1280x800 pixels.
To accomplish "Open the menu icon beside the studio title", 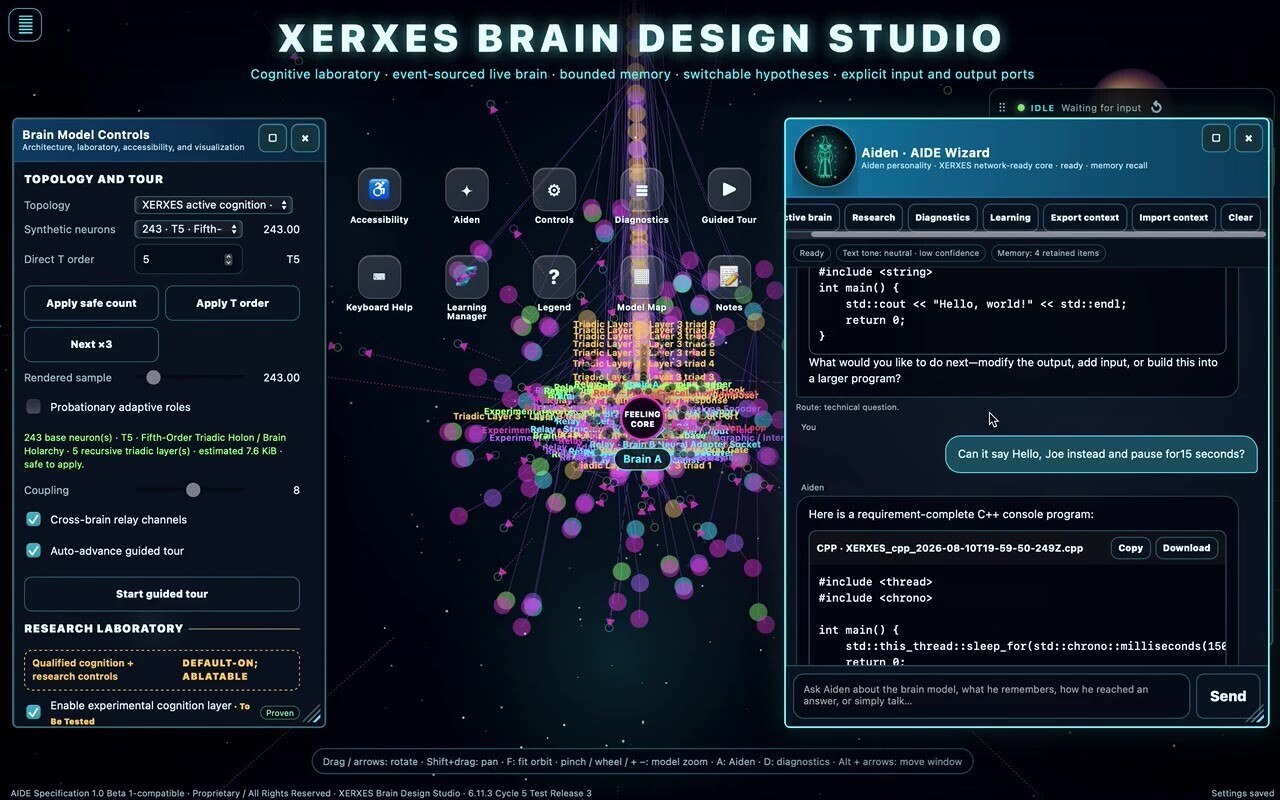I will [25, 25].
